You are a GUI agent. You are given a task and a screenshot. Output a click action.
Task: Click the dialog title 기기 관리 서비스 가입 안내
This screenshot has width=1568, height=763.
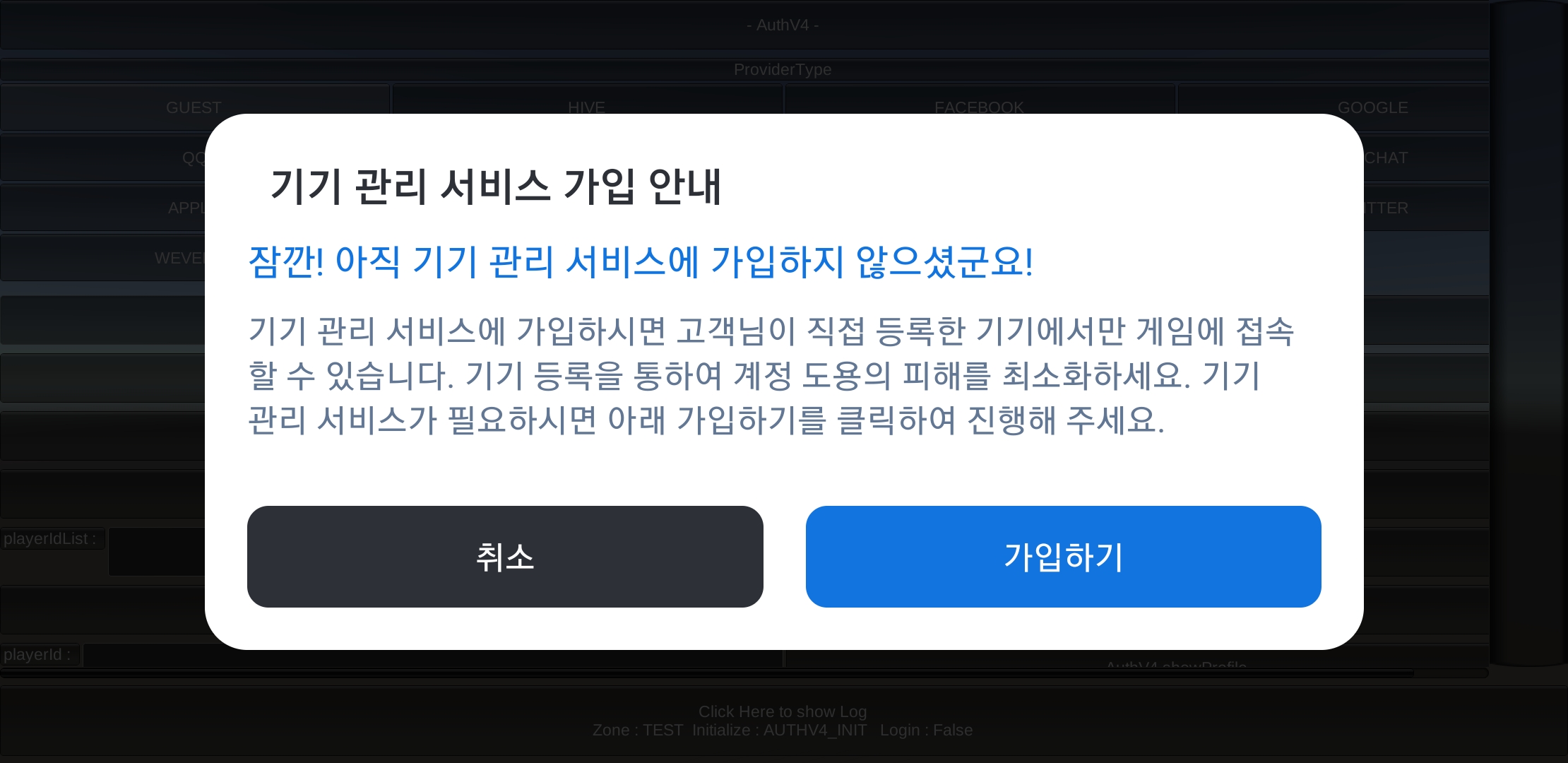point(496,187)
